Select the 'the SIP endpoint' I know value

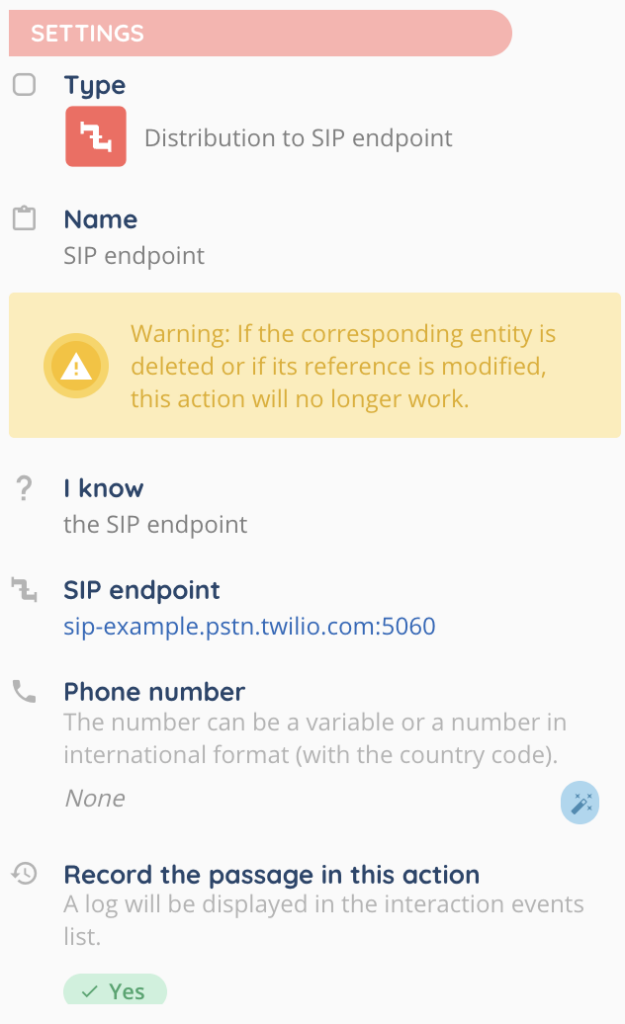155,524
